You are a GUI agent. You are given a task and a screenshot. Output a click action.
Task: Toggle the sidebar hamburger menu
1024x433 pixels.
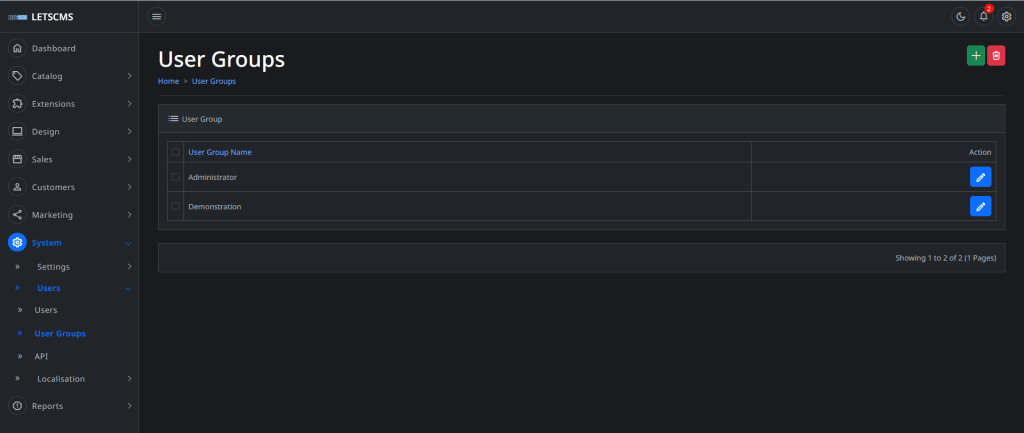[x=156, y=16]
